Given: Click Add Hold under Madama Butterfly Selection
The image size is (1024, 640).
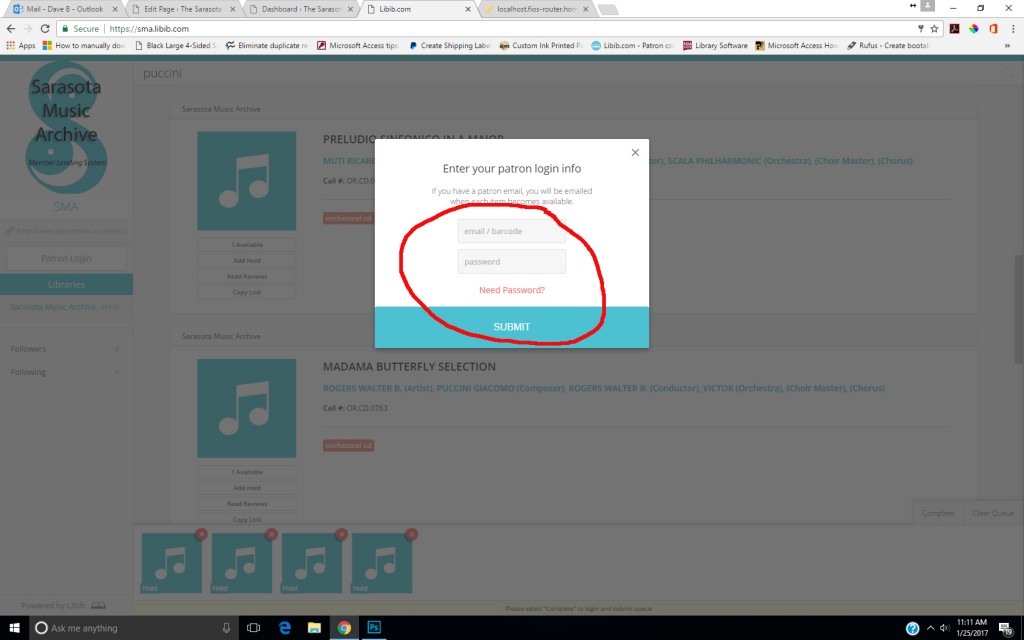Looking at the screenshot, I should [x=247, y=488].
